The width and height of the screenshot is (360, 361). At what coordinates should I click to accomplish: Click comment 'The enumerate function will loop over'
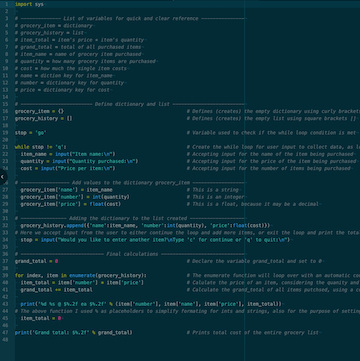pyautogui.click(x=273, y=275)
